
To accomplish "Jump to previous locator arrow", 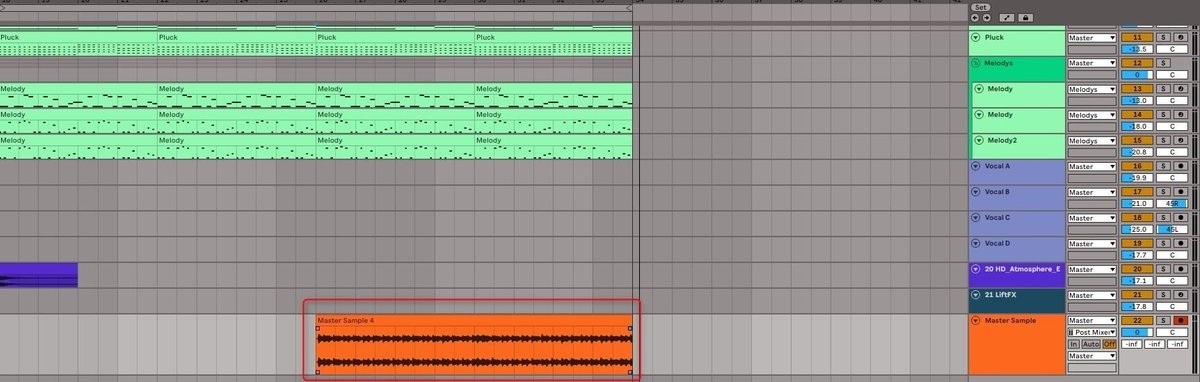I will click(x=975, y=18).
